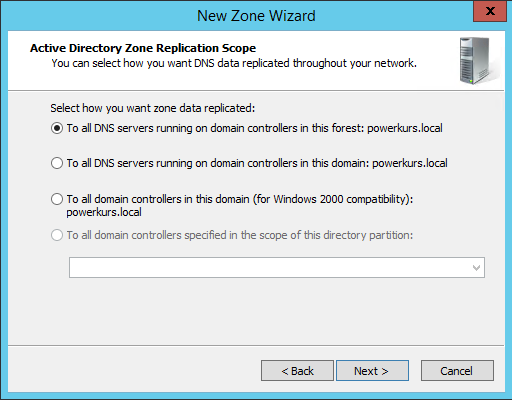Open the directory partition dropdown arrow
The height and width of the screenshot is (400, 512).
pos(476,268)
